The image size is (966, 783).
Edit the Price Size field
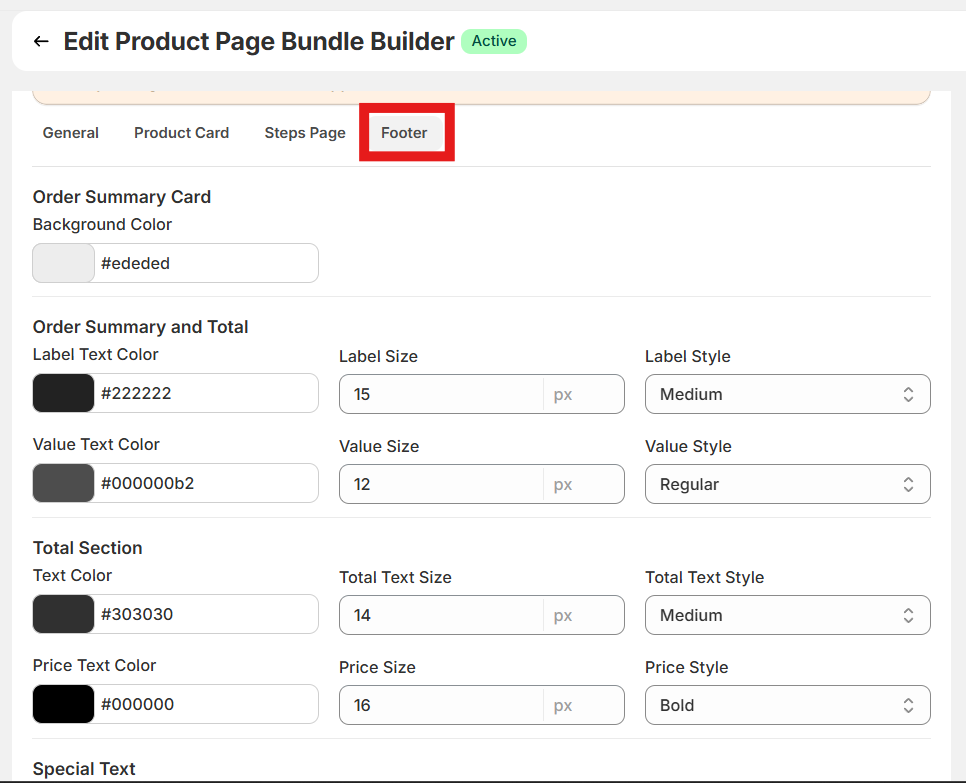[x=441, y=705]
